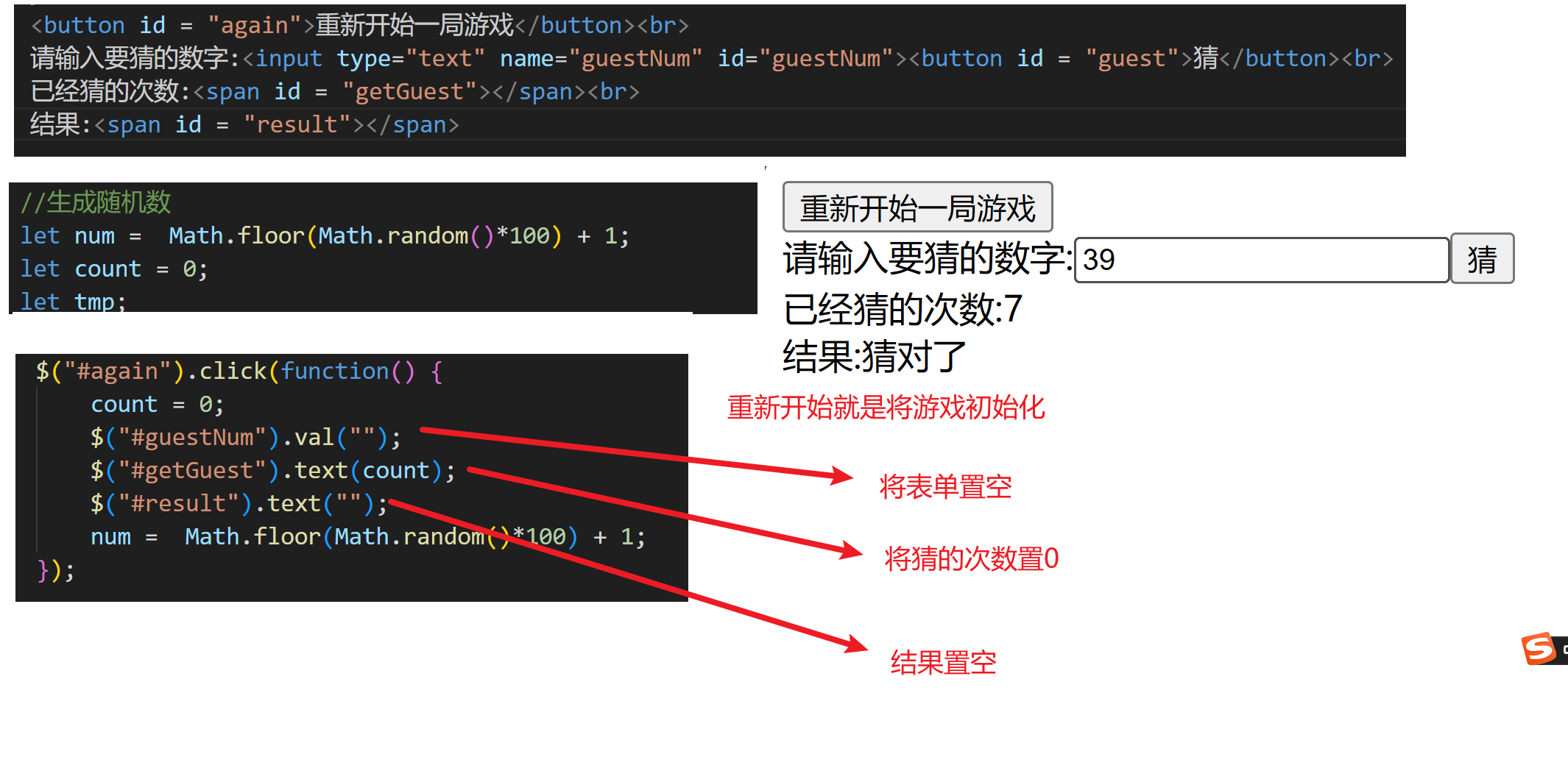Click the code comment //生成随机数

click(96, 202)
